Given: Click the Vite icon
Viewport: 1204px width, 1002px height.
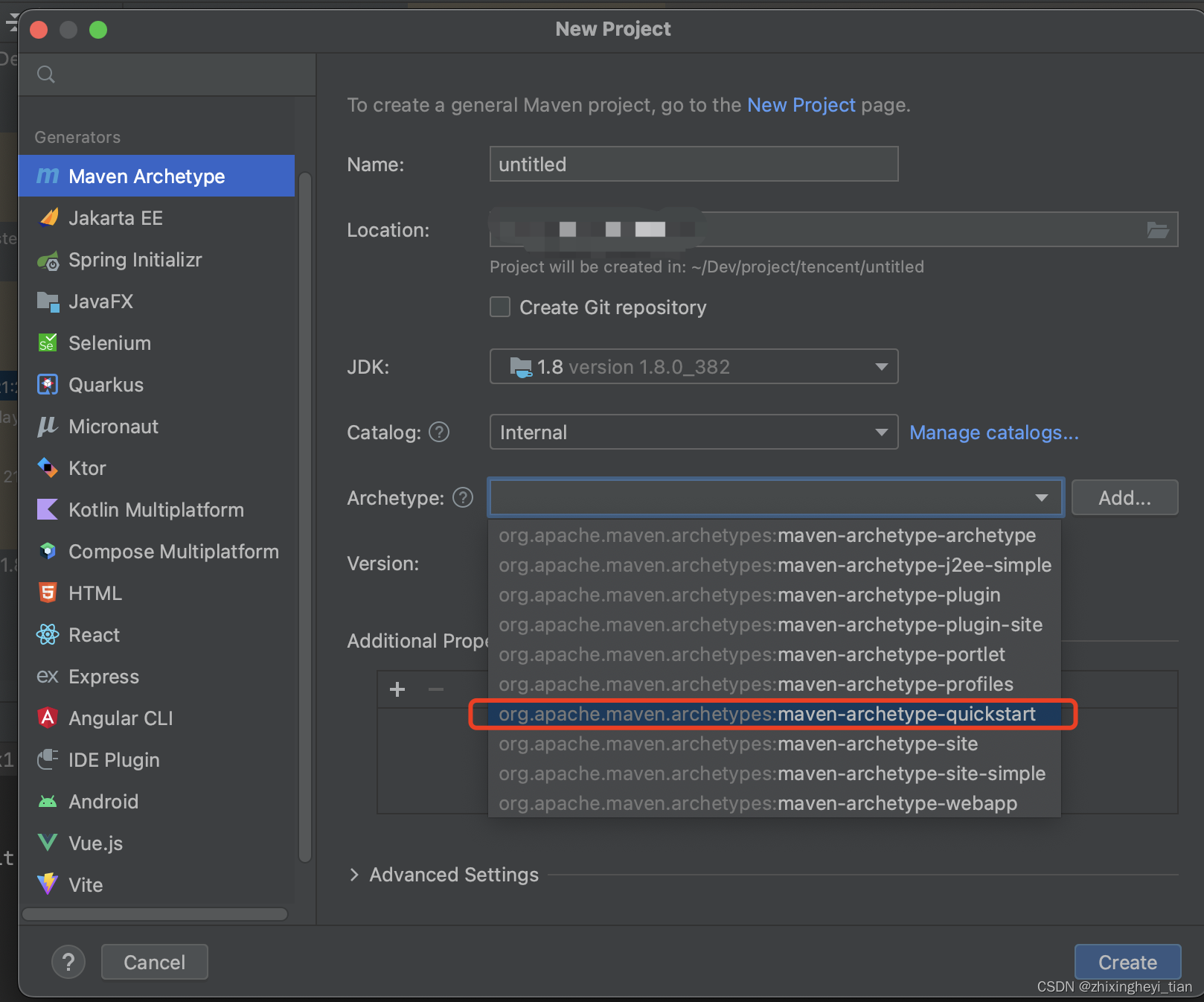Looking at the screenshot, I should (48, 884).
